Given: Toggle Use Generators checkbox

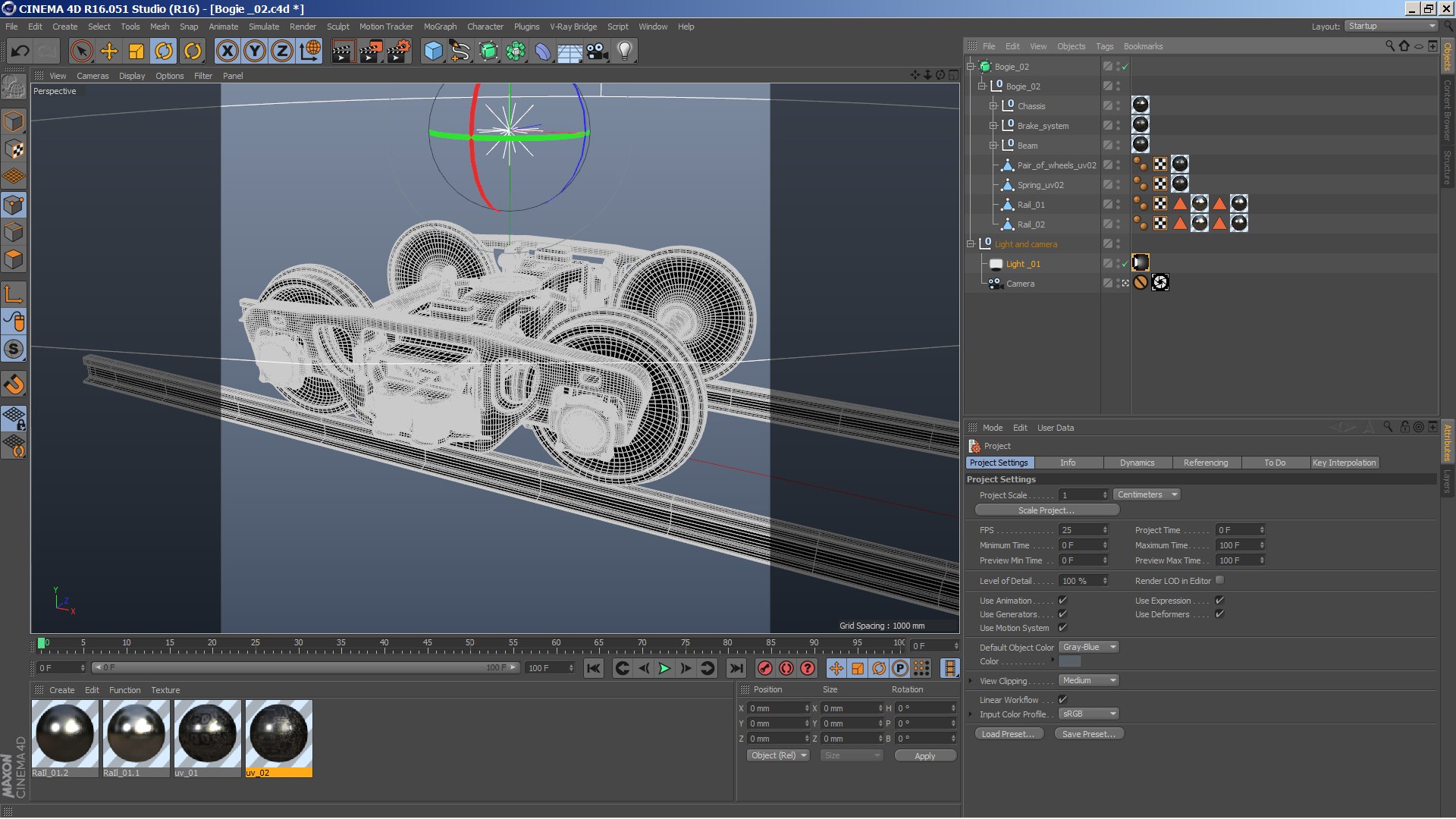Looking at the screenshot, I should click(1062, 614).
